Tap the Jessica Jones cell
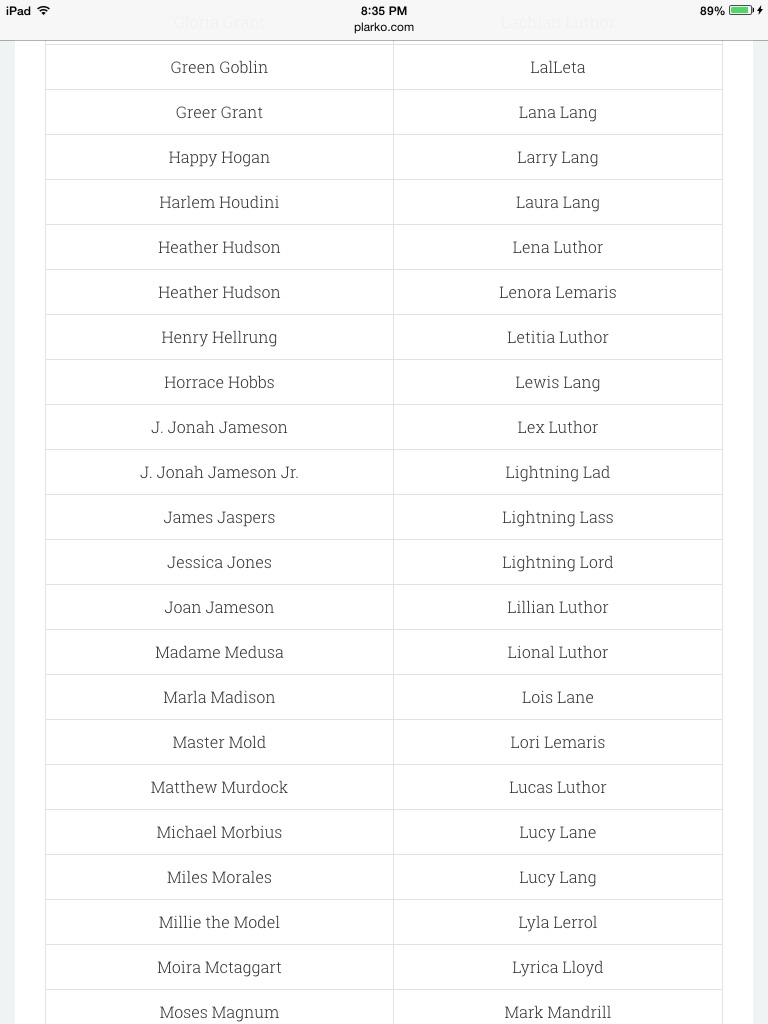 219,562
